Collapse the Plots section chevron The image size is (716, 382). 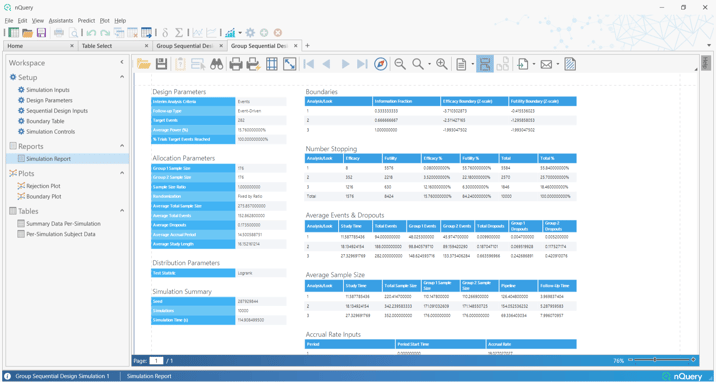(122, 173)
